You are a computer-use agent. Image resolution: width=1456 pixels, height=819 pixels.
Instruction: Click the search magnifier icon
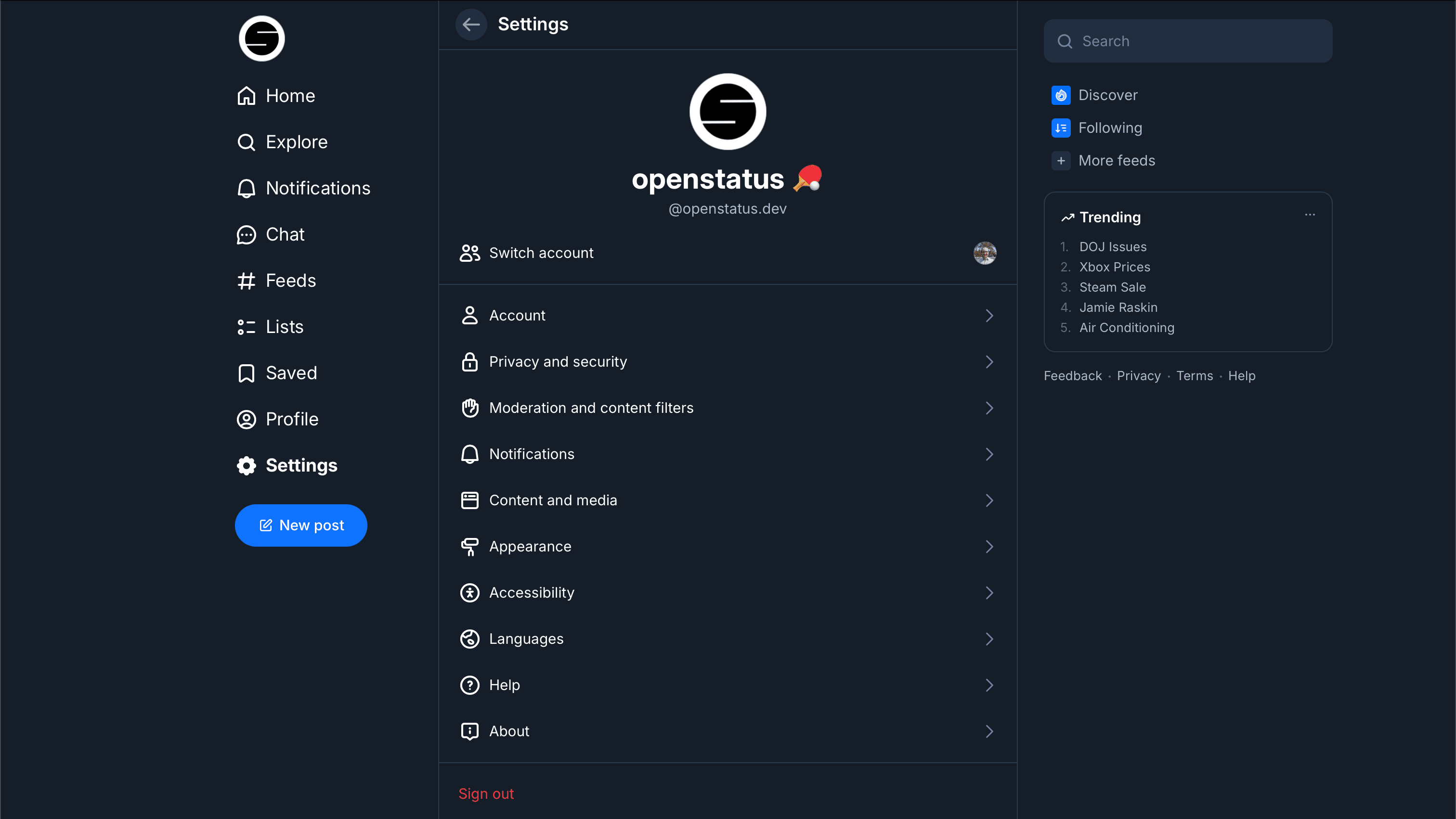pyautogui.click(x=1065, y=41)
